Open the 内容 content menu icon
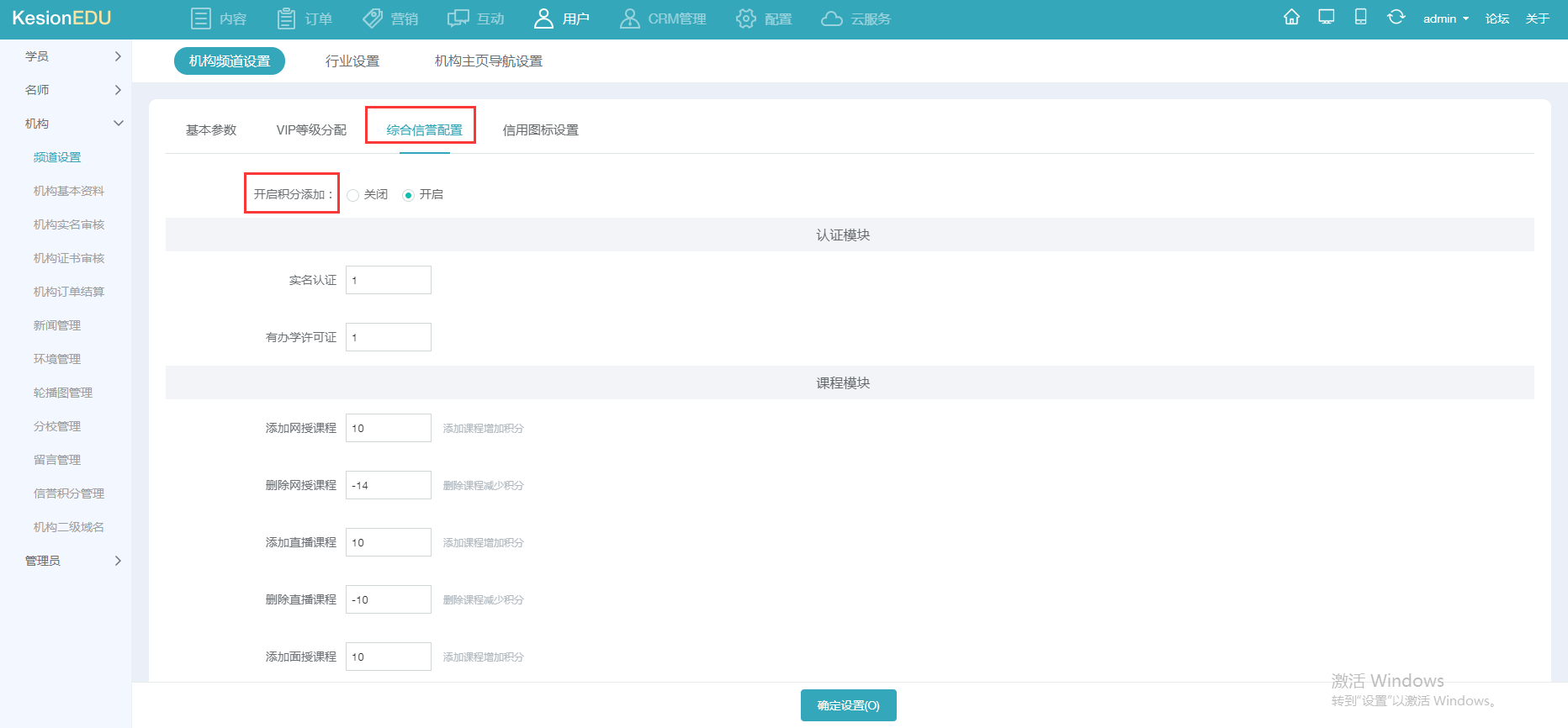 pos(200,18)
